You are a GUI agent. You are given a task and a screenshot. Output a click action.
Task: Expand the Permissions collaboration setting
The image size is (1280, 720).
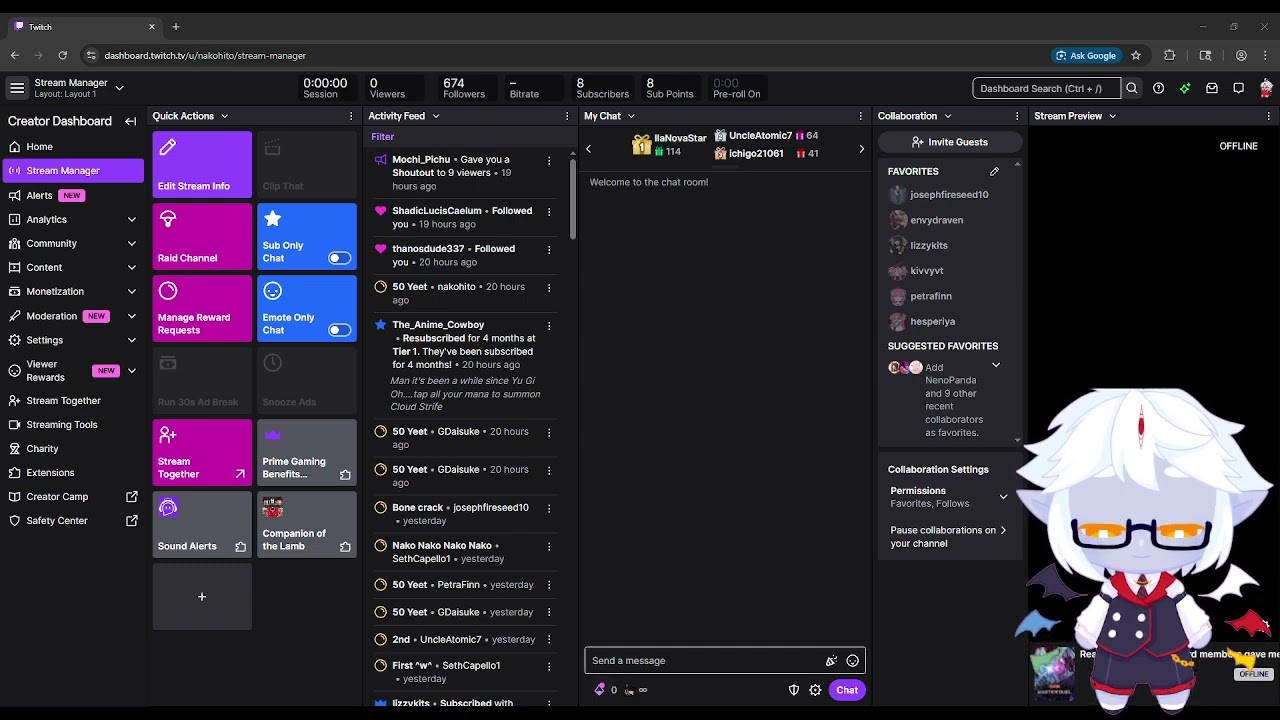point(1003,497)
